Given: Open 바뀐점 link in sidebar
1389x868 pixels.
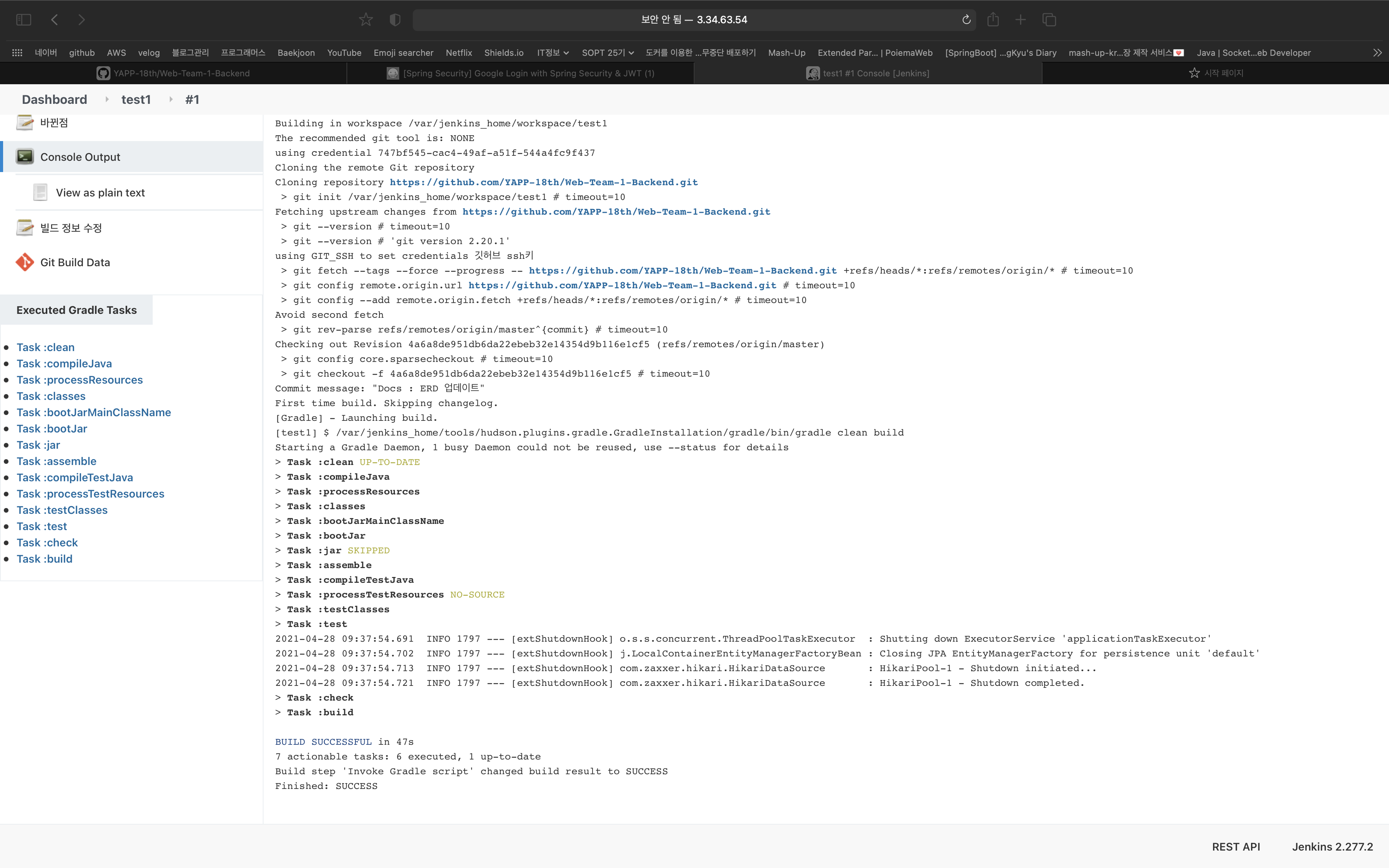Looking at the screenshot, I should [x=54, y=122].
